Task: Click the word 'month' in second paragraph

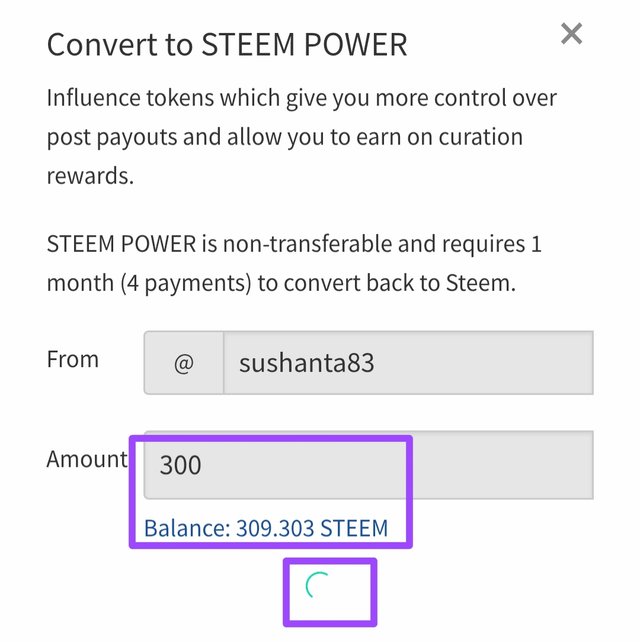Action: click(79, 282)
